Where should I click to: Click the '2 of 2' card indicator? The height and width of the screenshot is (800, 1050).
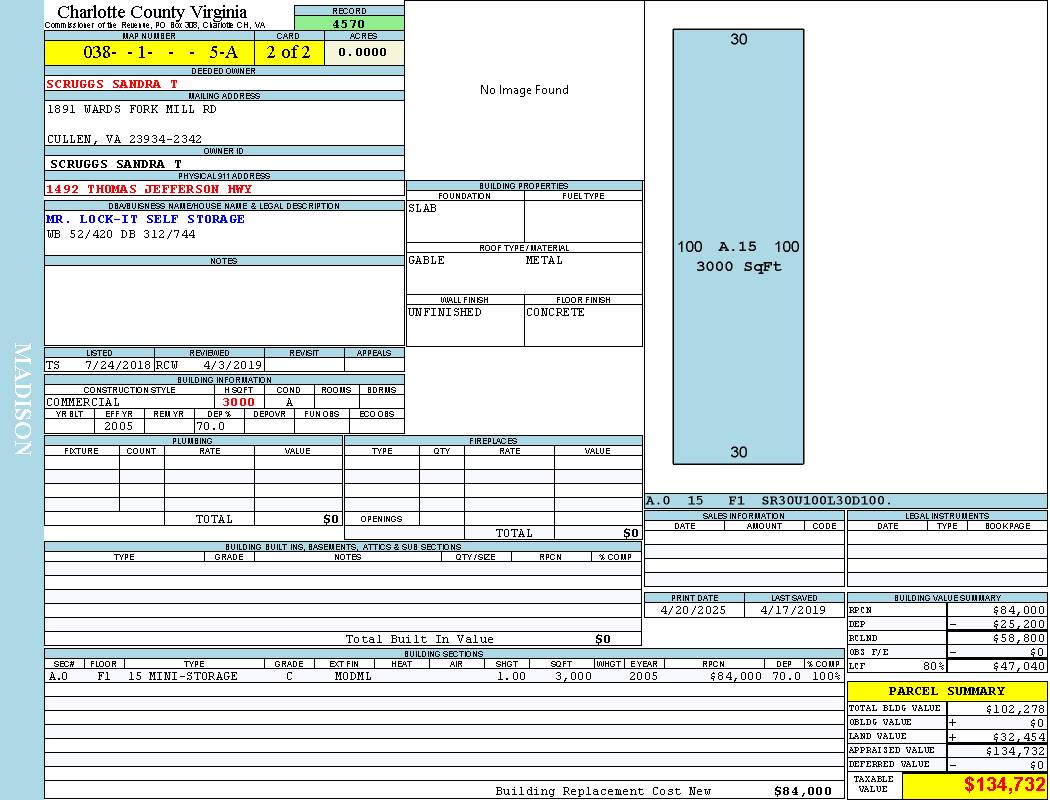click(x=288, y=52)
